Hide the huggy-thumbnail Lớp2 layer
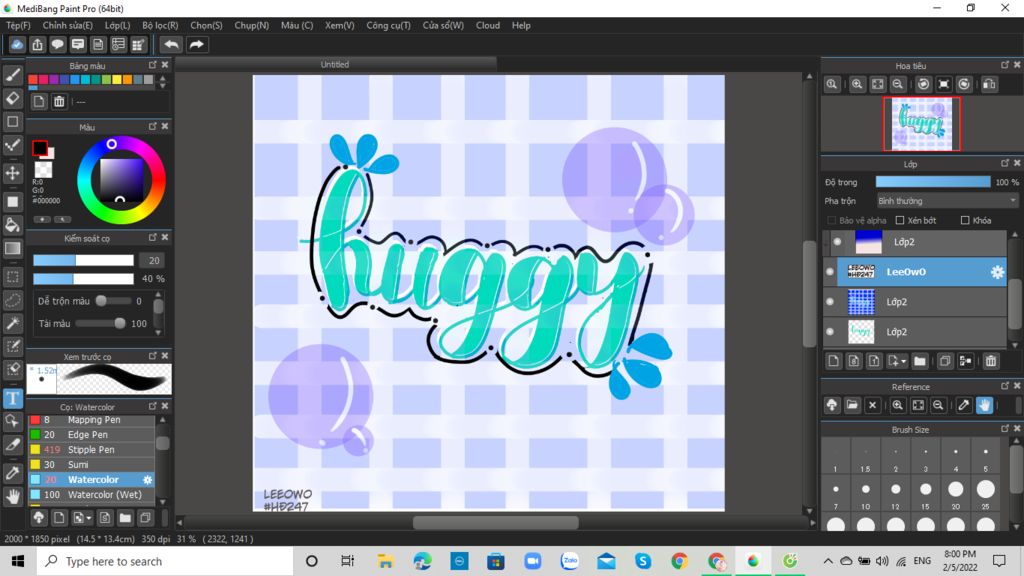This screenshot has height=576, width=1024. (830, 332)
